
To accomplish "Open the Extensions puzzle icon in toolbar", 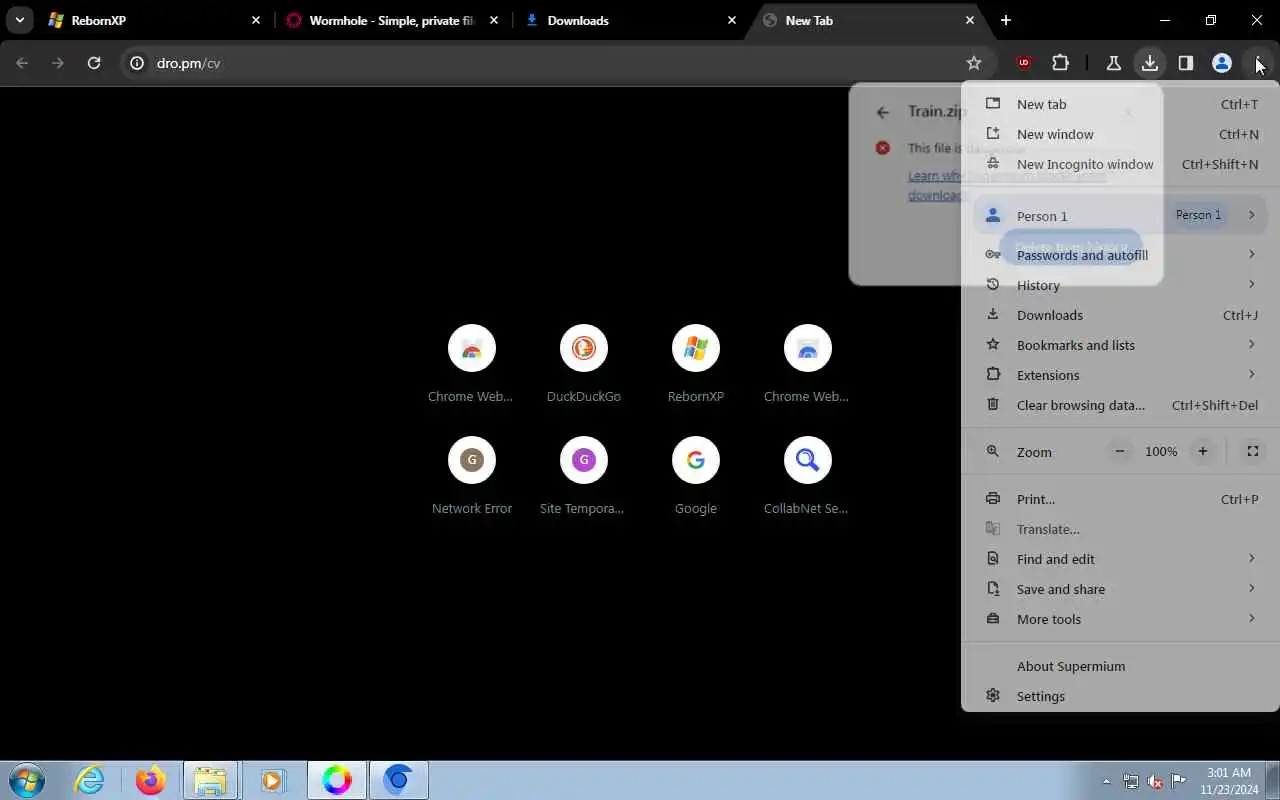I will [x=1060, y=63].
